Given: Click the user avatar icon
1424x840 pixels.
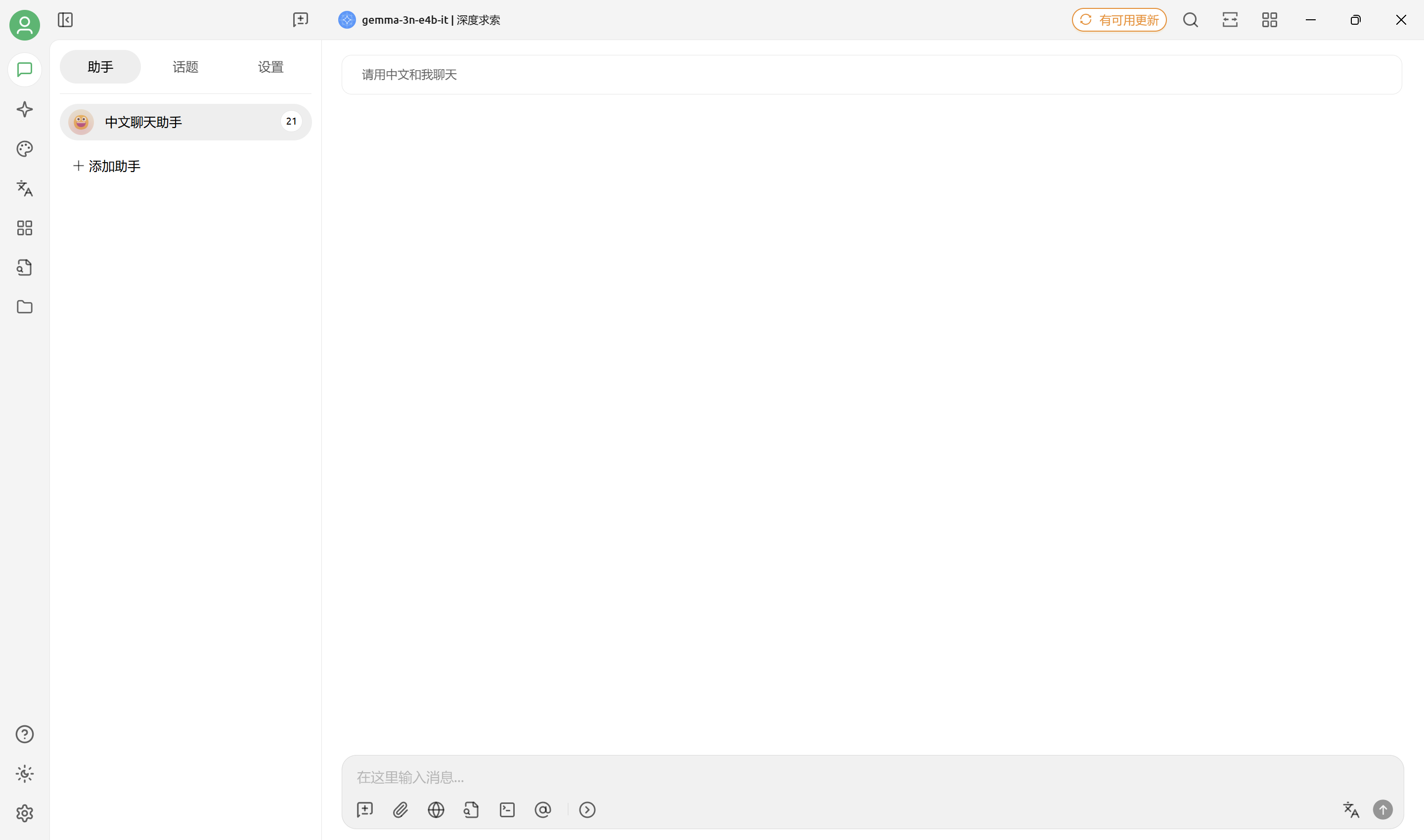Looking at the screenshot, I should click(x=24, y=25).
